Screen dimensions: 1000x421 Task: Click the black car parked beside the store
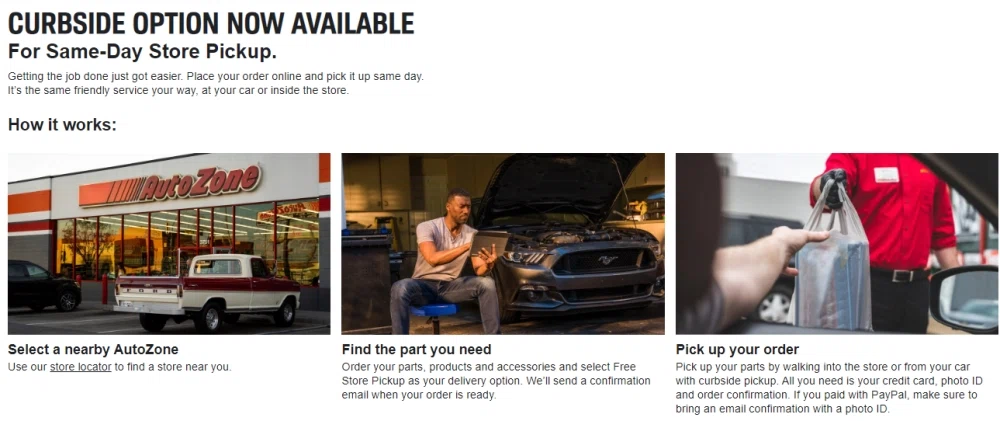[x=44, y=285]
